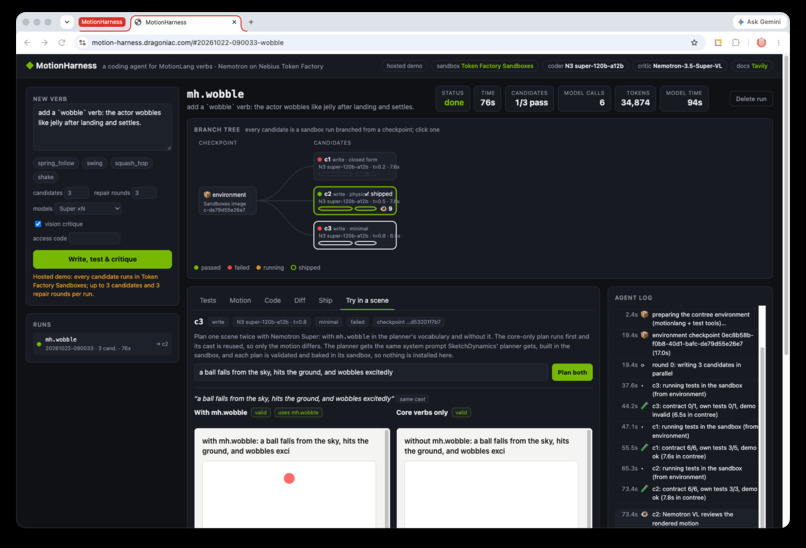Select shipped candidate c2 node
Screen dimensions: 806x548
(x=355, y=200)
